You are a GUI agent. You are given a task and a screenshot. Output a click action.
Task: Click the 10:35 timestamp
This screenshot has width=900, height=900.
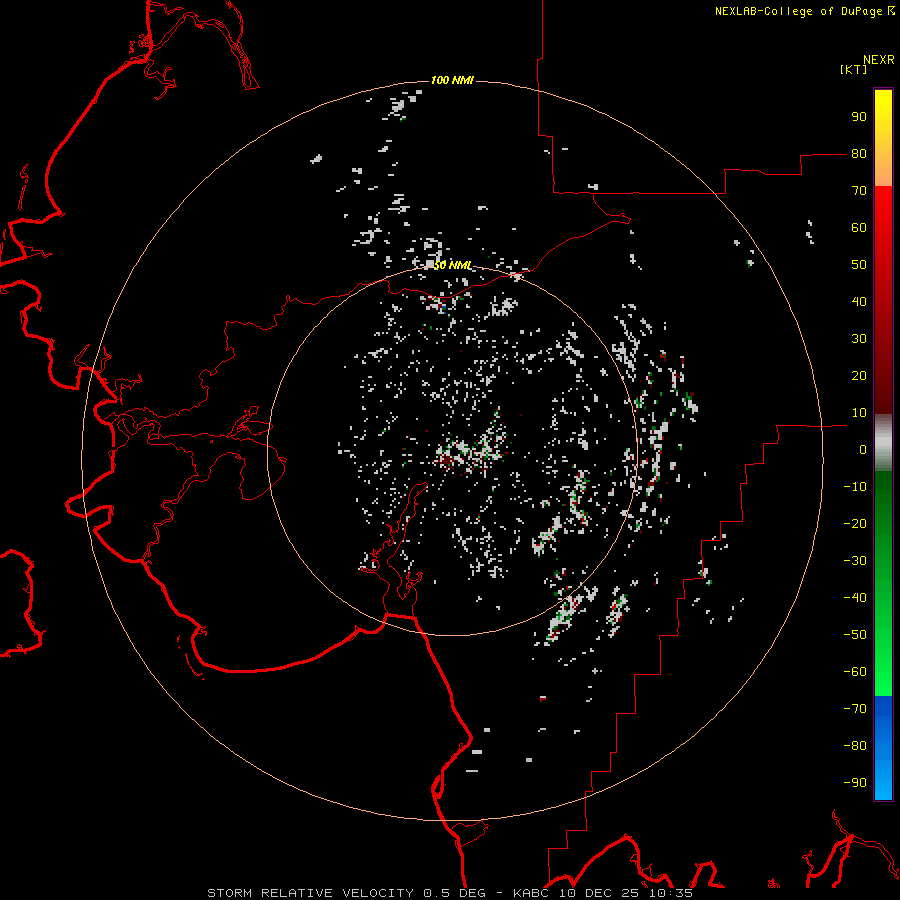671,893
